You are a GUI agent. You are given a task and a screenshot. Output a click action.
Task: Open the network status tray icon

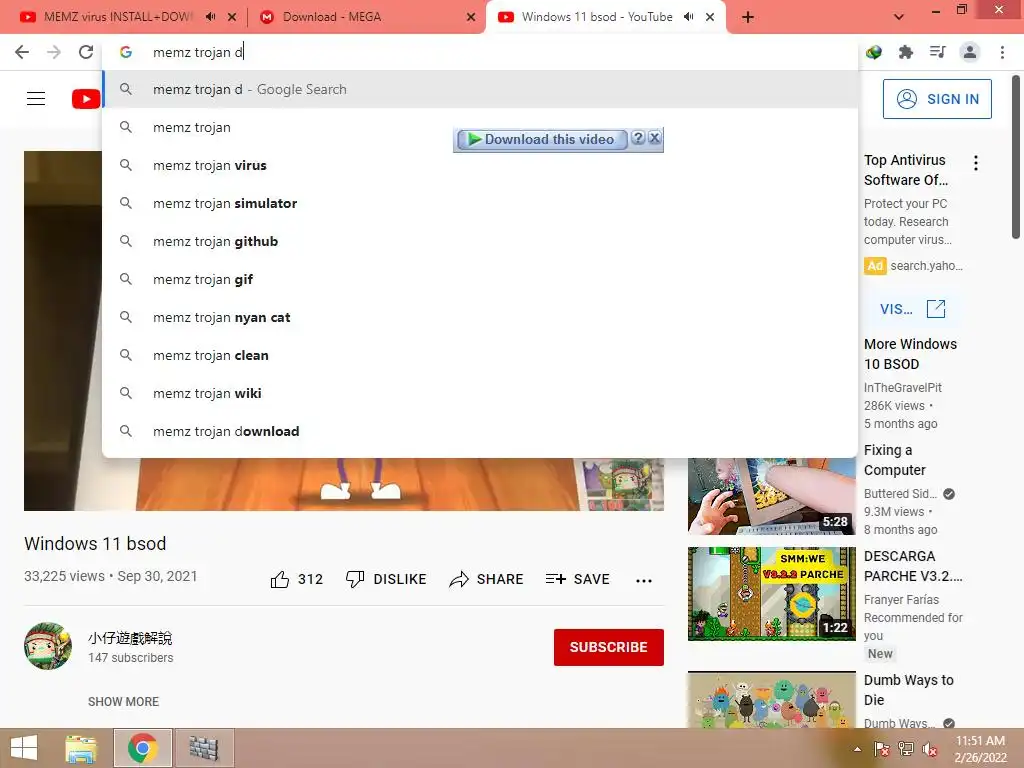tap(906, 749)
